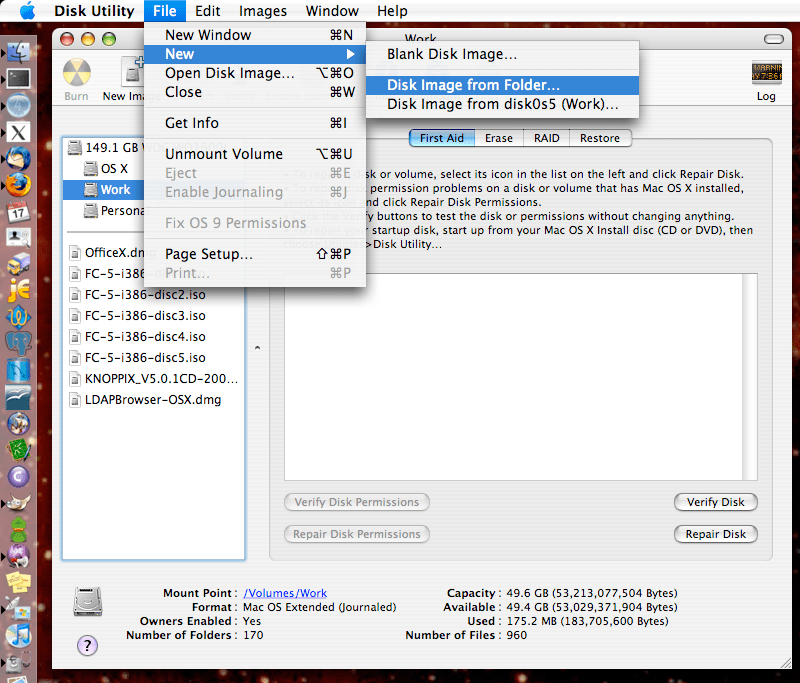Screen dimensions: 800x683
Task: Select LDAPBrowser-OSX.dmg image
Action: (154, 400)
